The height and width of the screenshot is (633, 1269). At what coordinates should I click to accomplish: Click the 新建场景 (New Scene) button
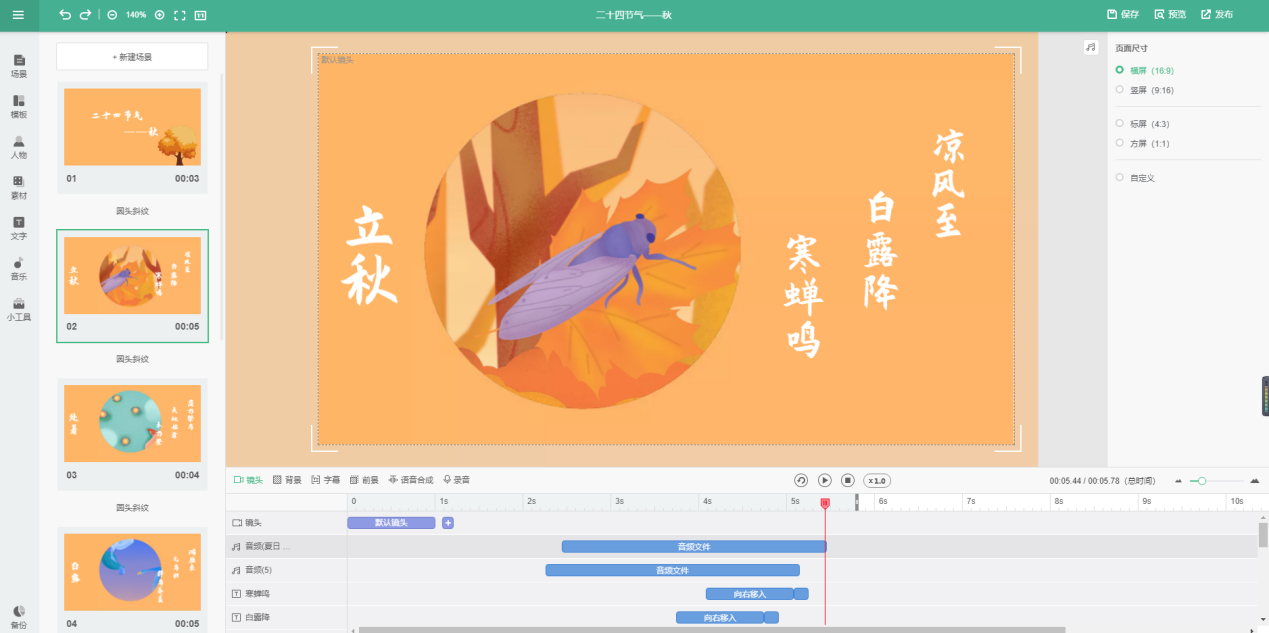coord(132,56)
